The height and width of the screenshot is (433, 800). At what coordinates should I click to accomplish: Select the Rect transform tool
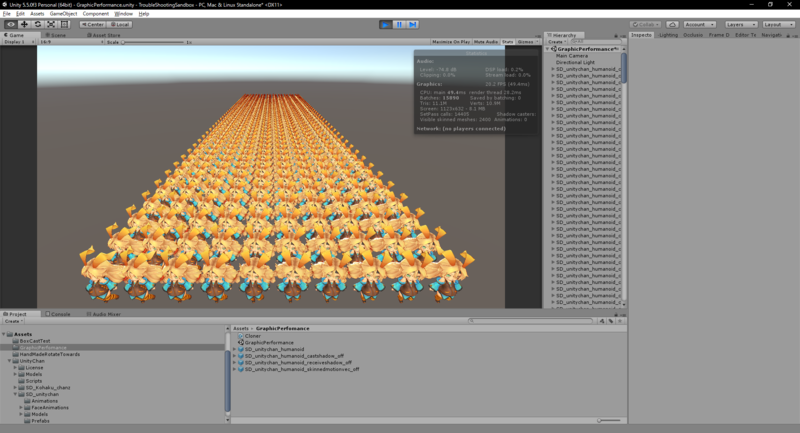[x=64, y=24]
